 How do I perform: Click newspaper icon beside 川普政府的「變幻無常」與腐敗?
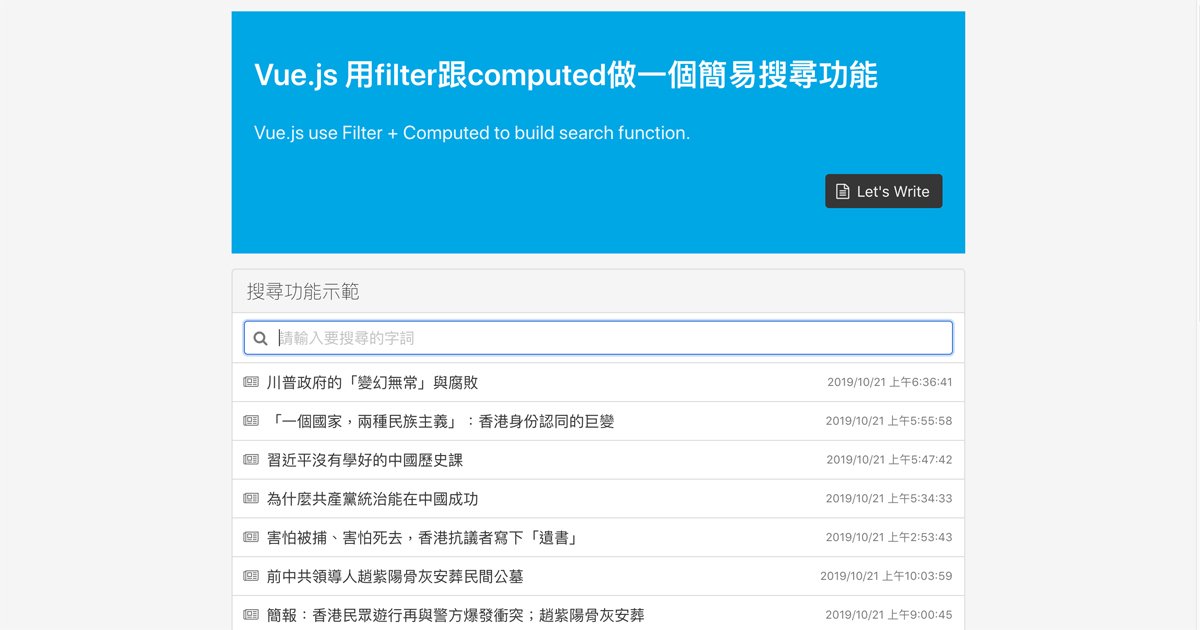pyautogui.click(x=251, y=382)
